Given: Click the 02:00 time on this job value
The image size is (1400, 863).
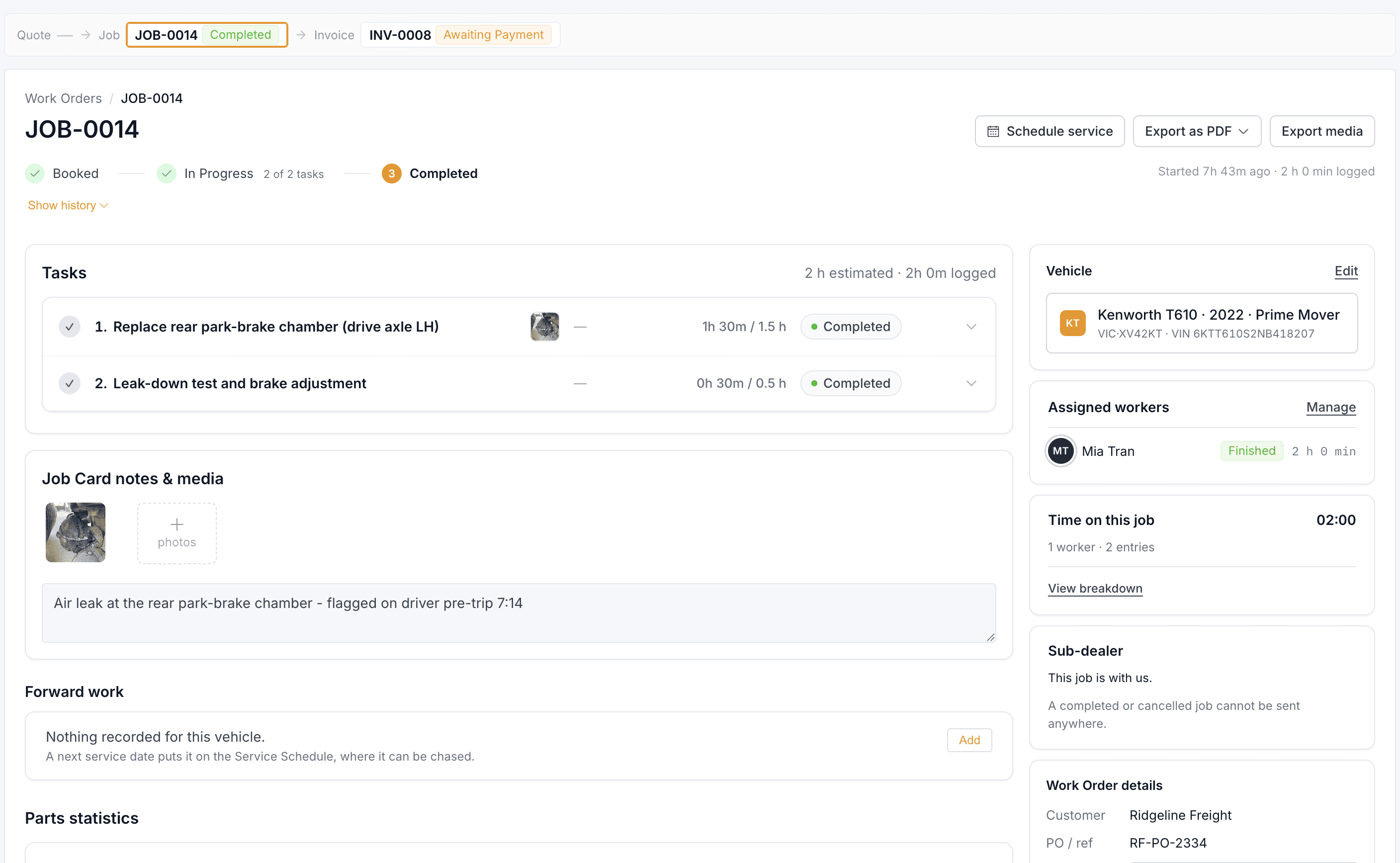Looking at the screenshot, I should [1335, 520].
